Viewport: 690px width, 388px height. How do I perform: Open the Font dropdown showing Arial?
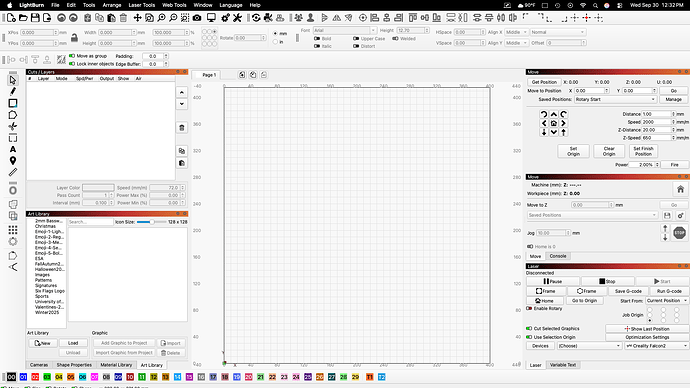[x=345, y=30]
